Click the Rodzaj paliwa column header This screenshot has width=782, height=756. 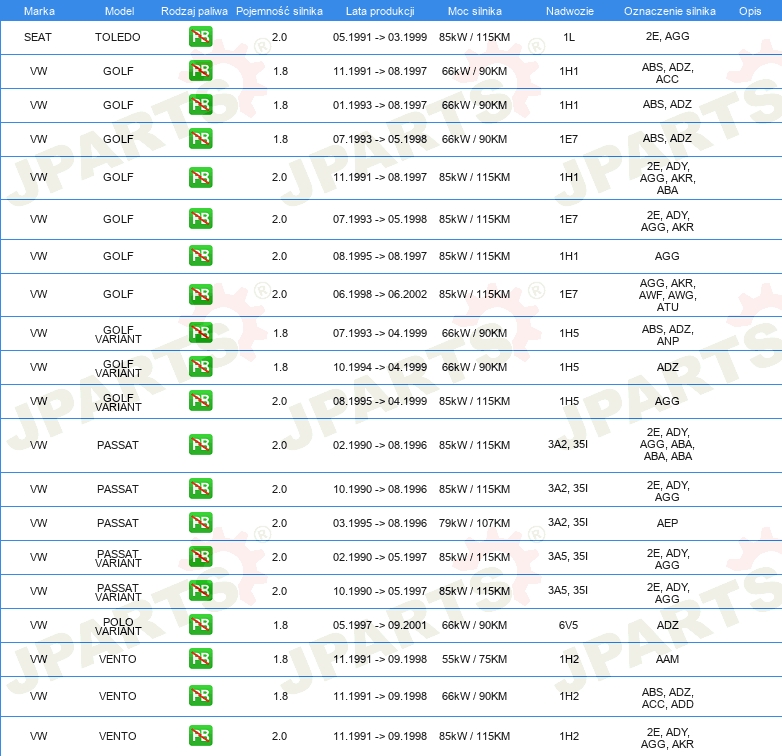pos(194,11)
